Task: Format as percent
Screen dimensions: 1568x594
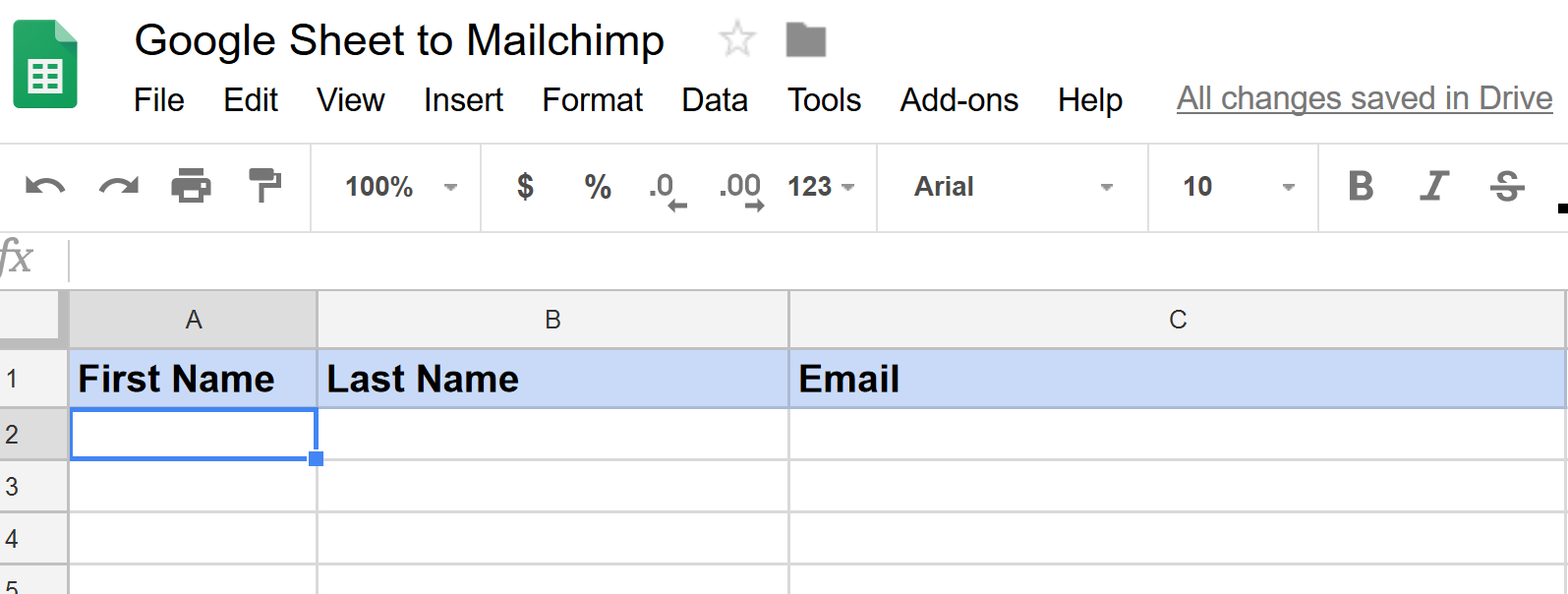Action: pyautogui.click(x=598, y=186)
